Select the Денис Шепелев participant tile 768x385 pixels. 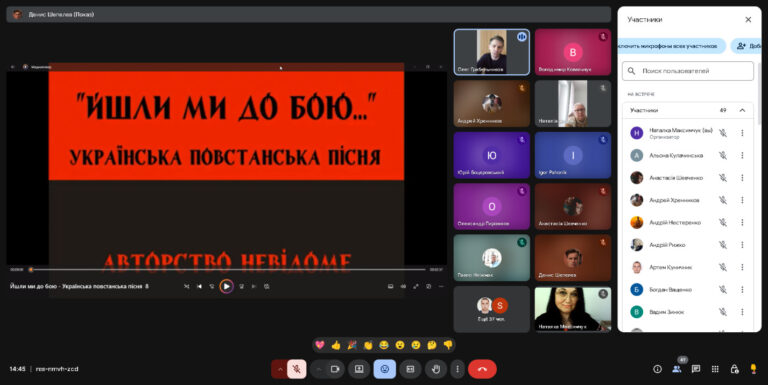[x=573, y=258]
